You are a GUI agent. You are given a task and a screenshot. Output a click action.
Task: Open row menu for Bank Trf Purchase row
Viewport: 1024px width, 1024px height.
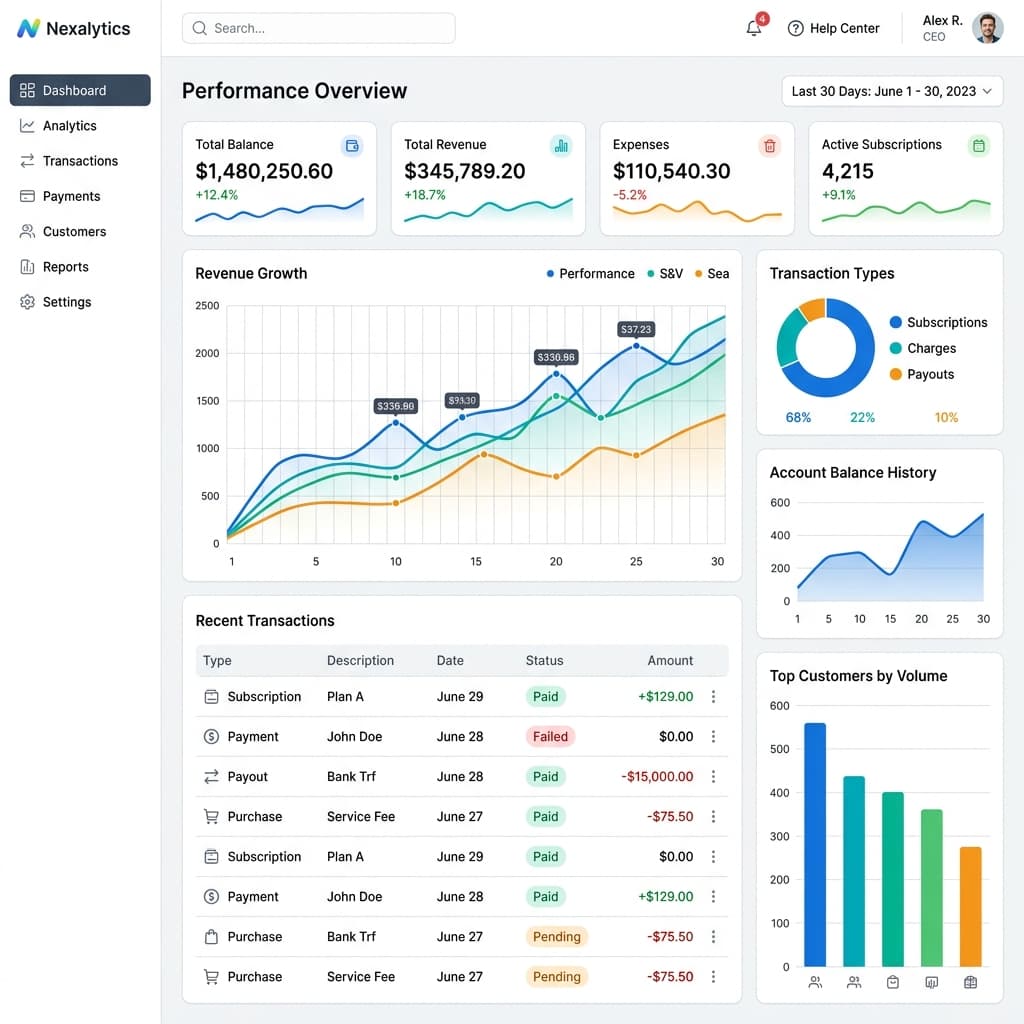713,936
